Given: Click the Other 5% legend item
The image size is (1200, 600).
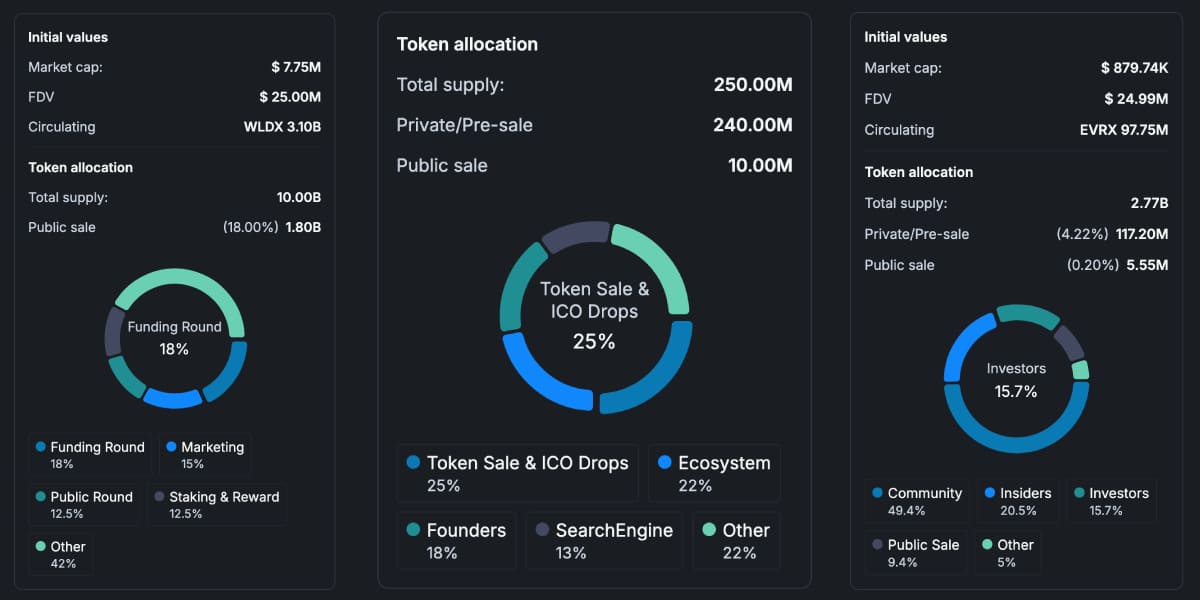Looking at the screenshot, I should 1006,553.
